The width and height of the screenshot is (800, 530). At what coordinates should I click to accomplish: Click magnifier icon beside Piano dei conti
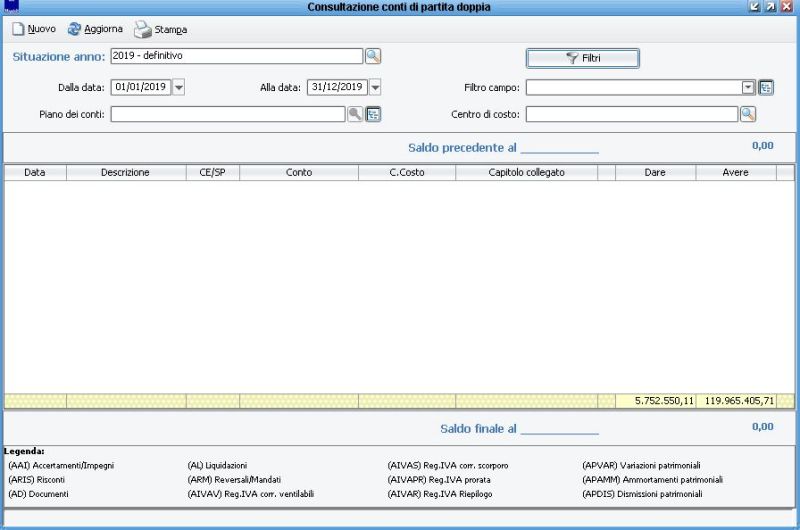click(354, 114)
